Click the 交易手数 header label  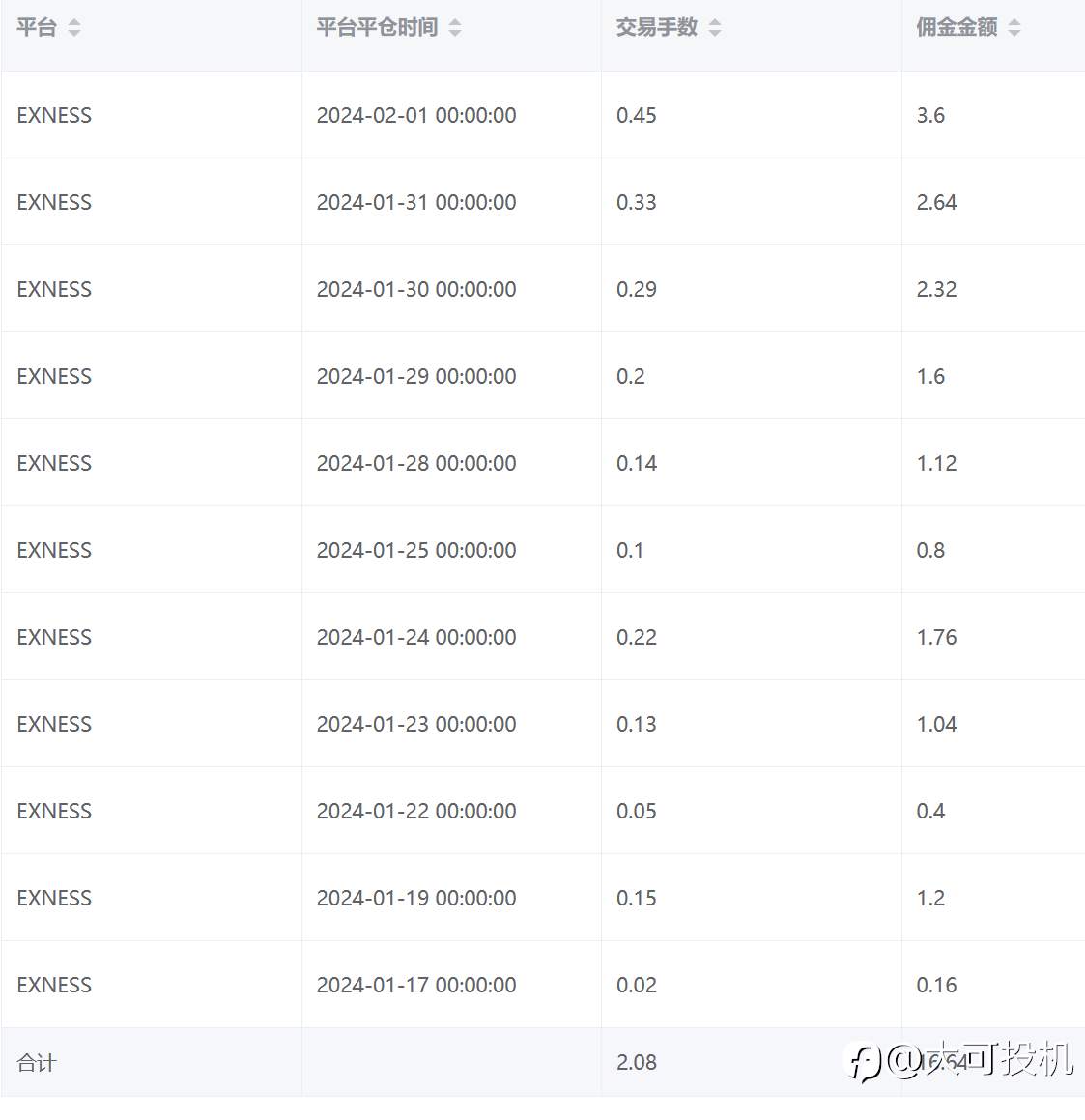coord(656,28)
